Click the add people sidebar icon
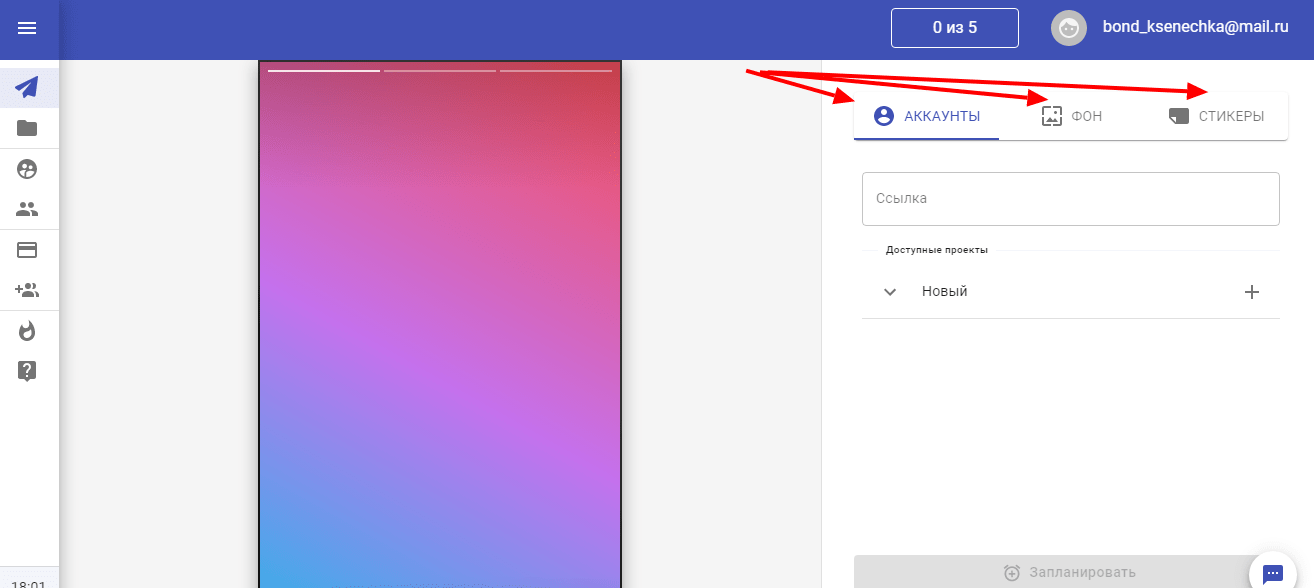1314x588 pixels. [28, 290]
